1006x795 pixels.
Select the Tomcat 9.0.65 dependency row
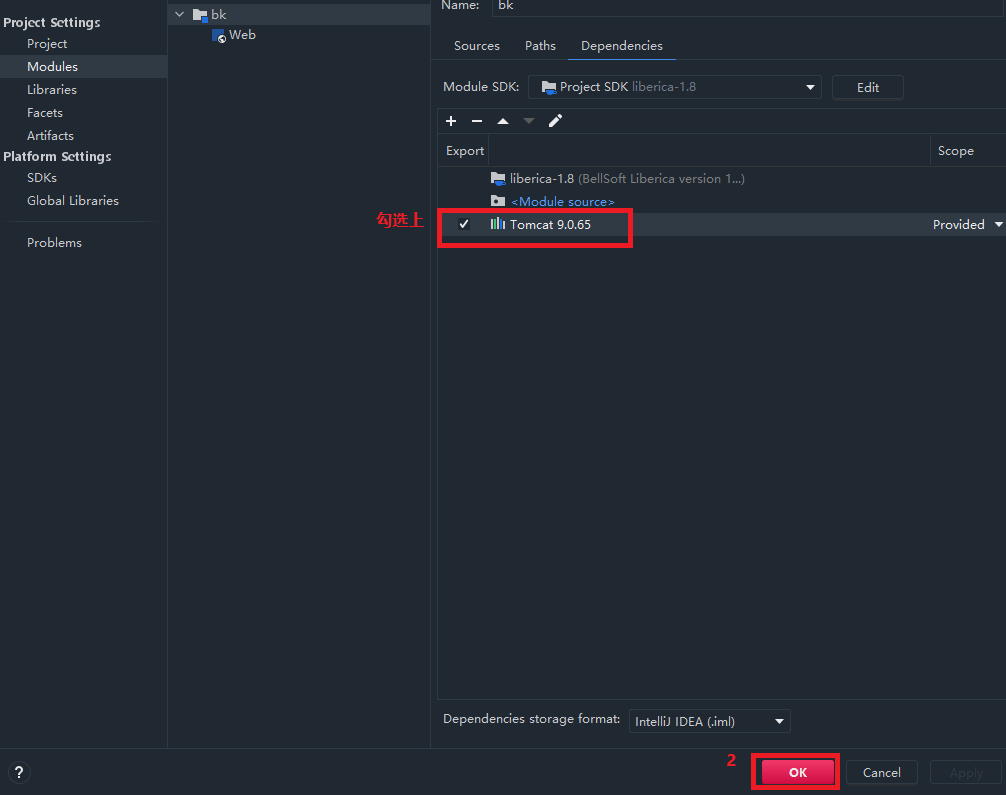(x=721, y=225)
